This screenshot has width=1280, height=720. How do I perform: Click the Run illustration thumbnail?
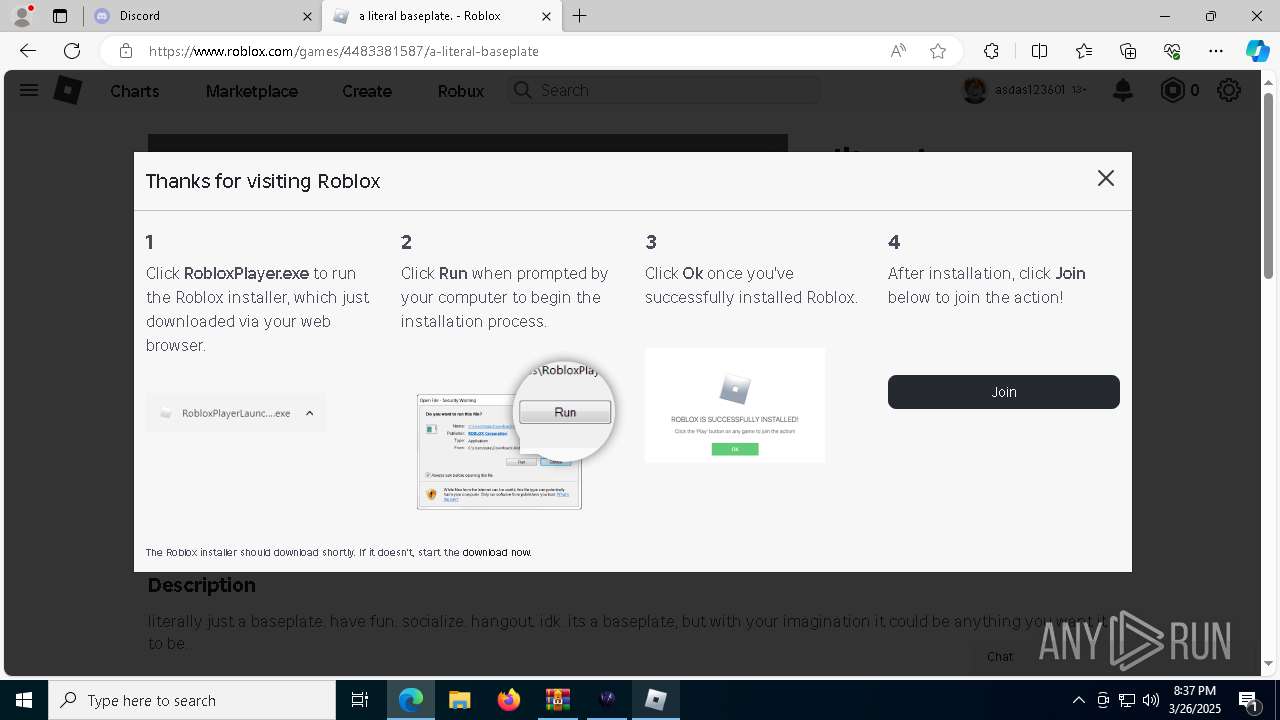[x=515, y=436]
